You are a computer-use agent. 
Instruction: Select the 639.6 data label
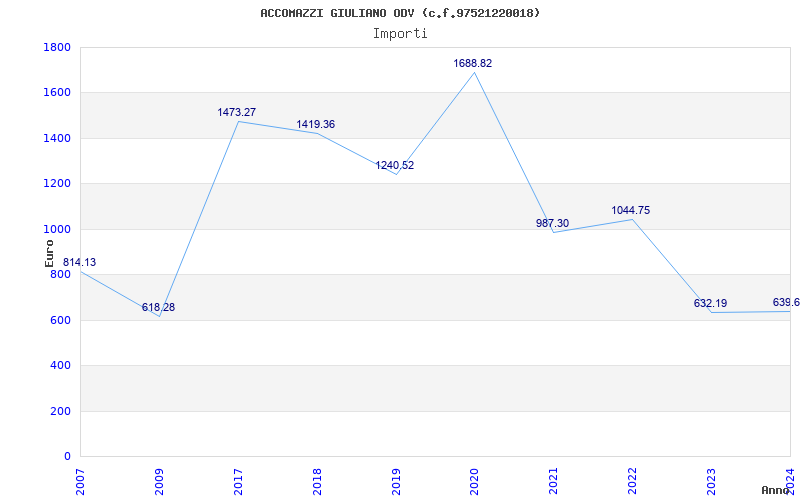pyautogui.click(x=786, y=302)
